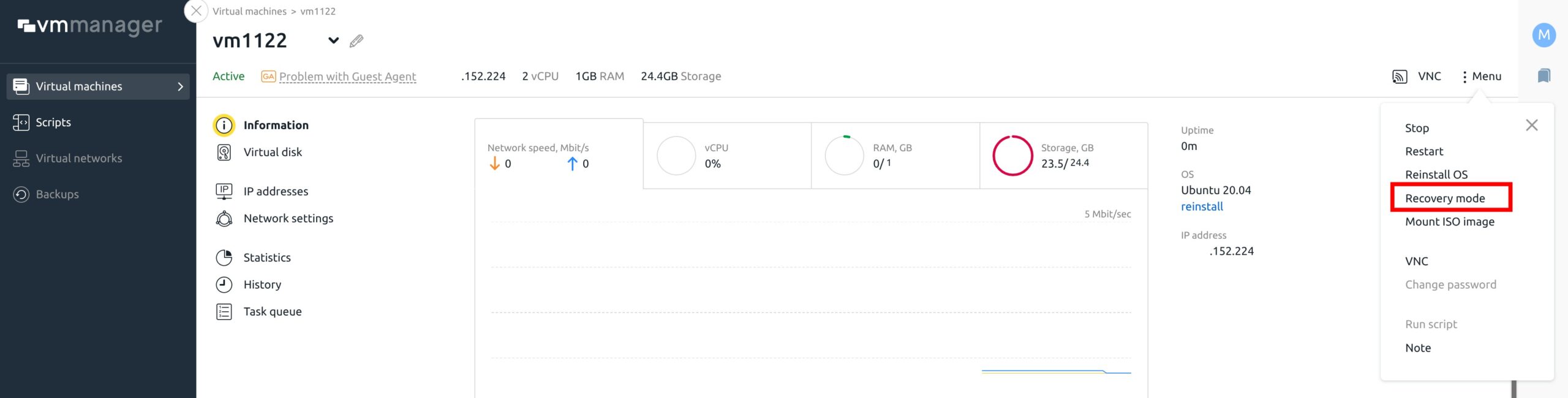Open the three-dot Menu dropdown
This screenshot has width=1568, height=398.
1482,77
